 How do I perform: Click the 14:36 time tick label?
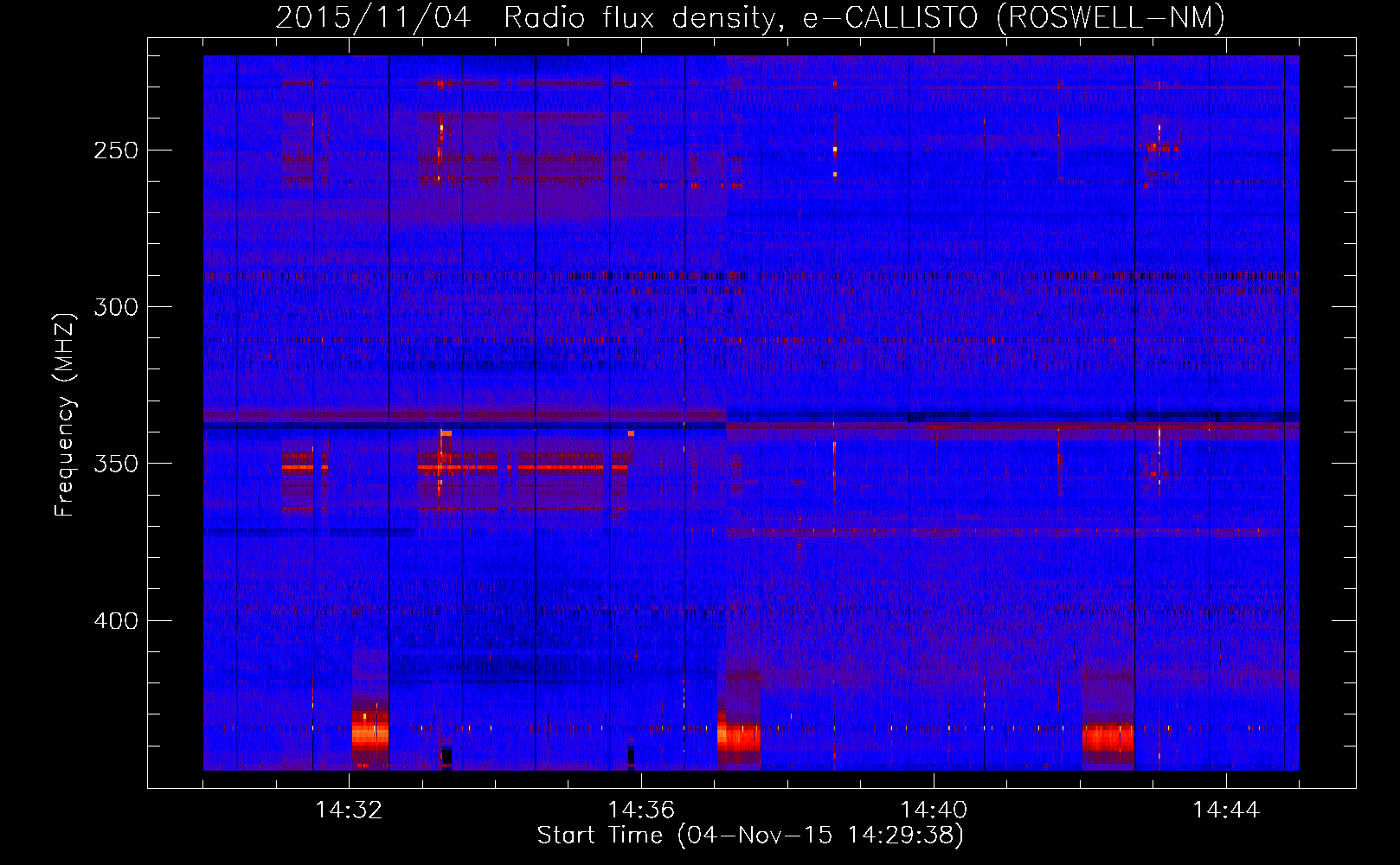click(641, 811)
